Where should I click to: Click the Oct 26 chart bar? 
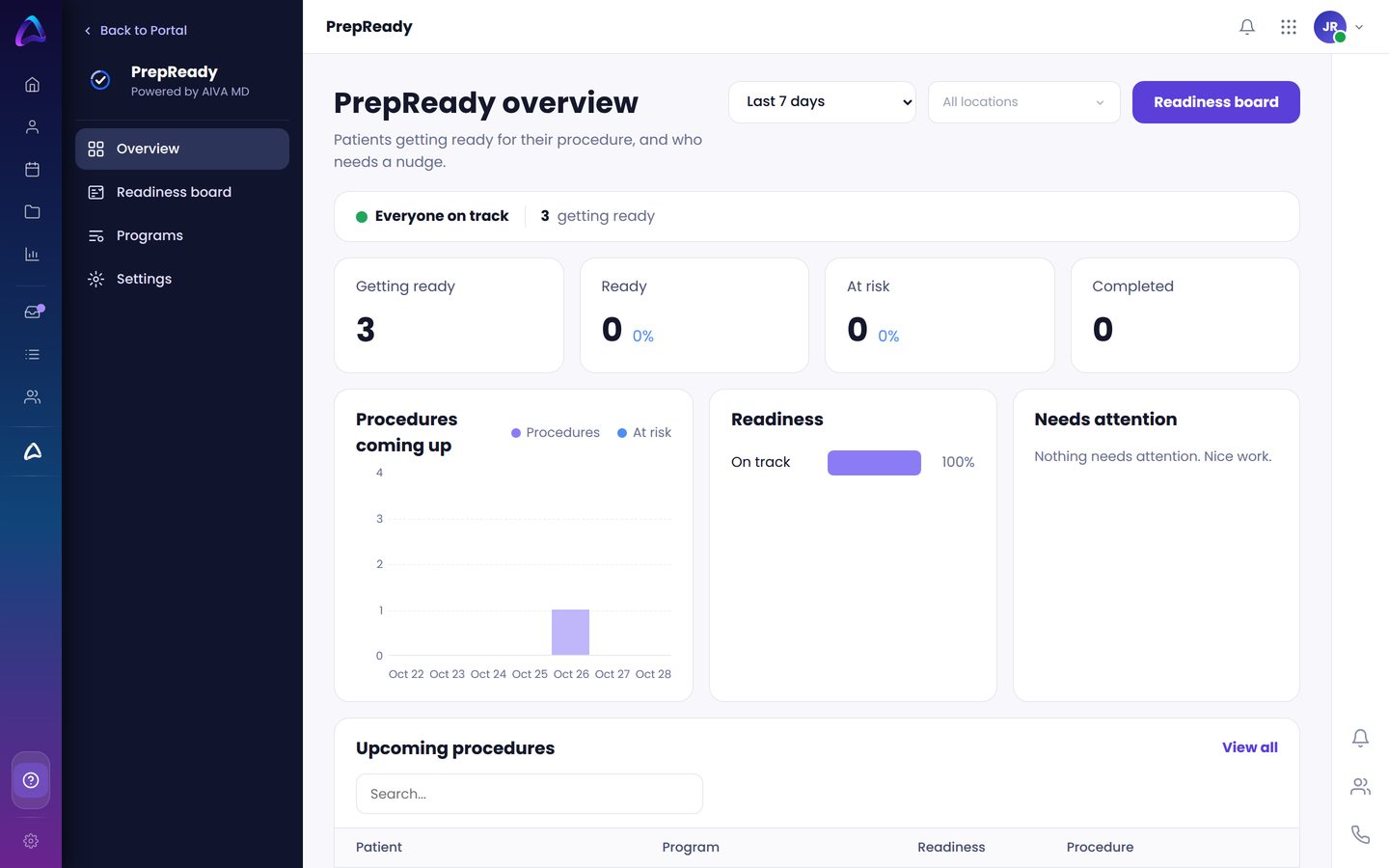click(x=570, y=633)
